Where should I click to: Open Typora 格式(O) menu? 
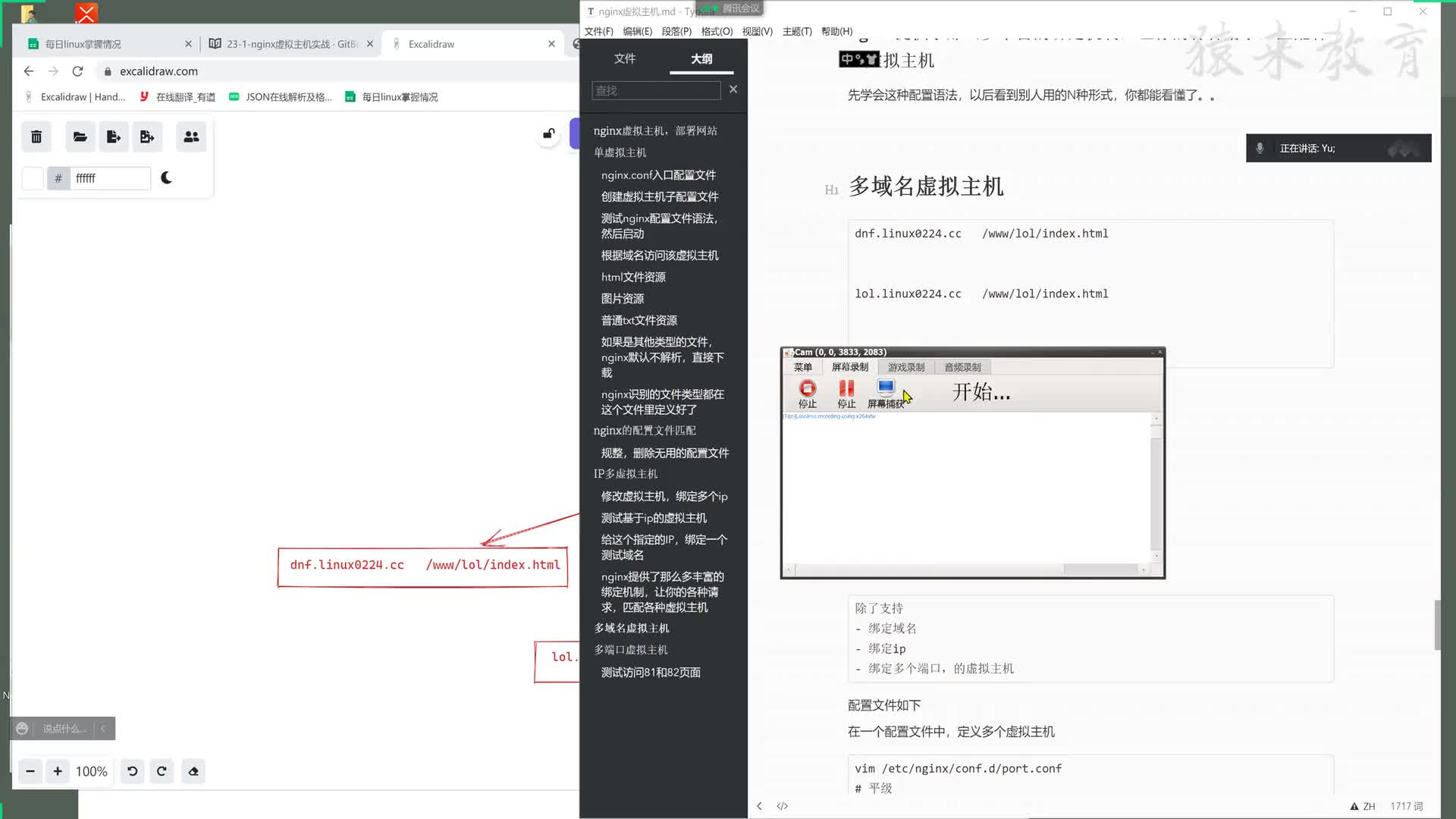pos(717,31)
